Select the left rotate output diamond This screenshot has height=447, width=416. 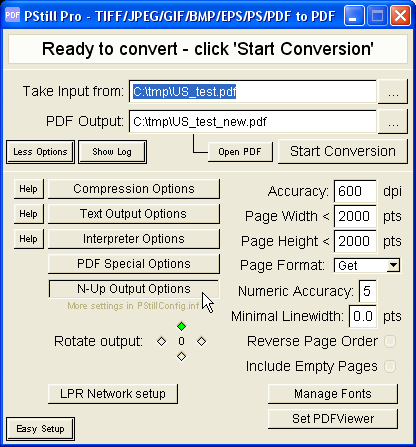point(161,341)
